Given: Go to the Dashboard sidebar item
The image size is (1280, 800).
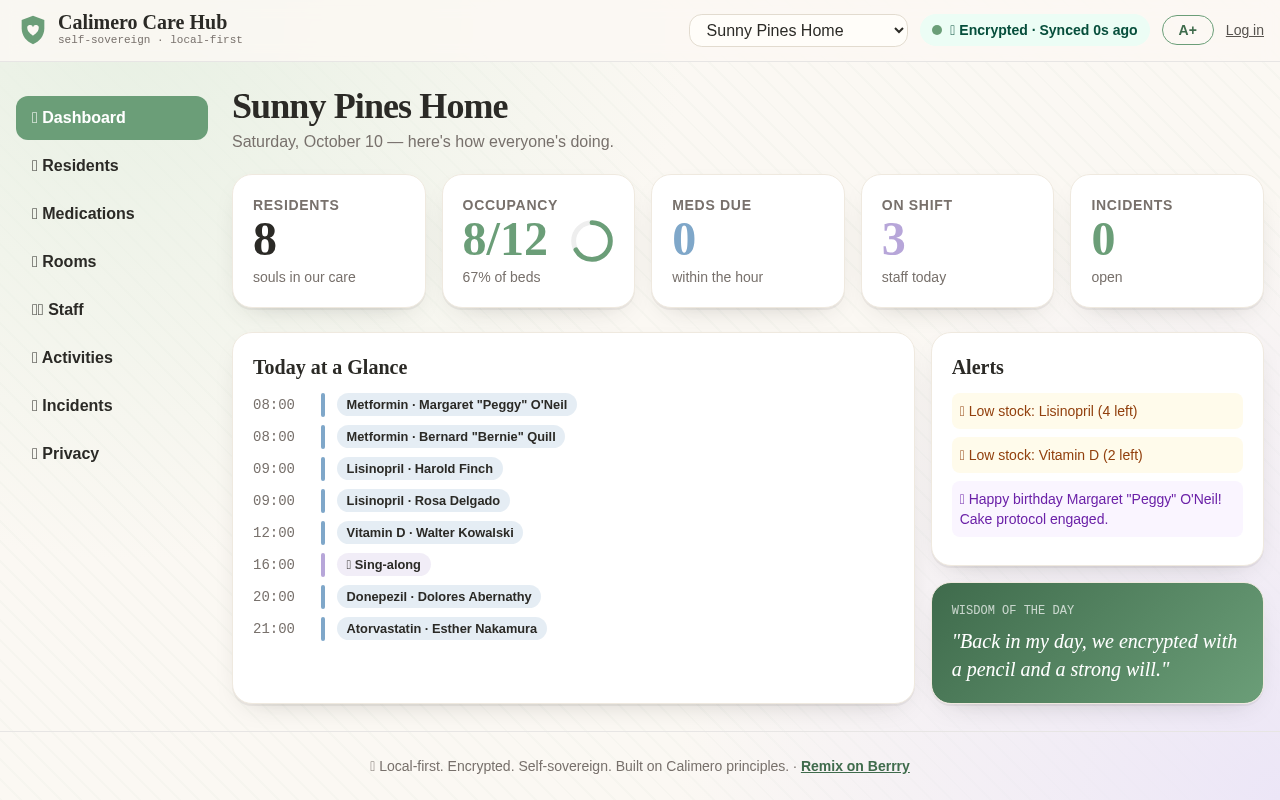Looking at the screenshot, I should coord(112,118).
